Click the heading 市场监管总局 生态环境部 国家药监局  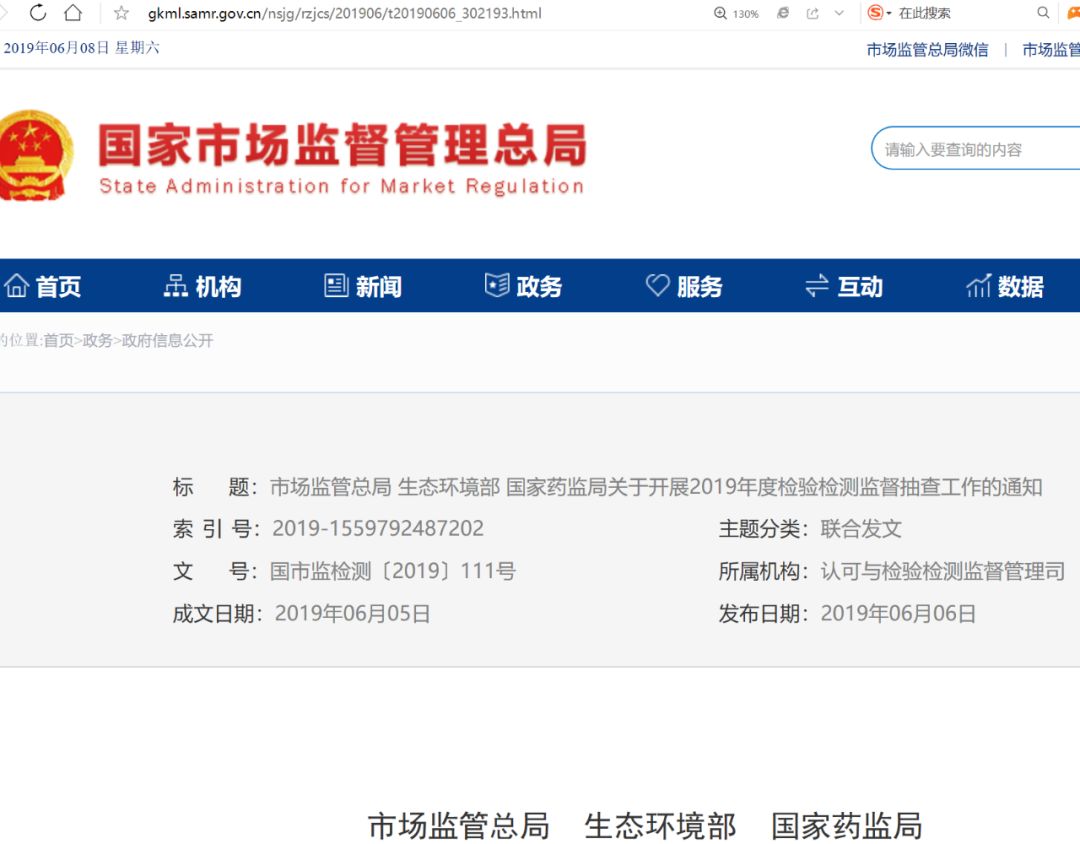[x=645, y=825]
